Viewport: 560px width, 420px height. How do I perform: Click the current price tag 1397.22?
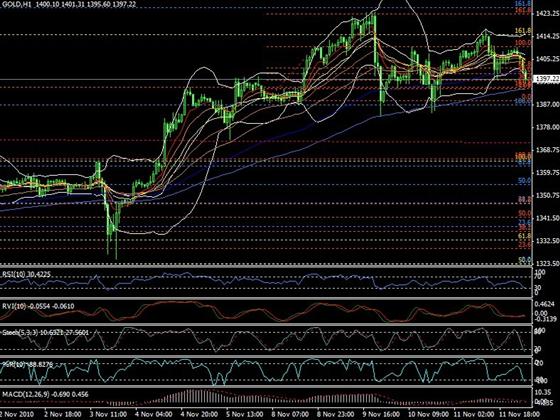pyautogui.click(x=546, y=79)
